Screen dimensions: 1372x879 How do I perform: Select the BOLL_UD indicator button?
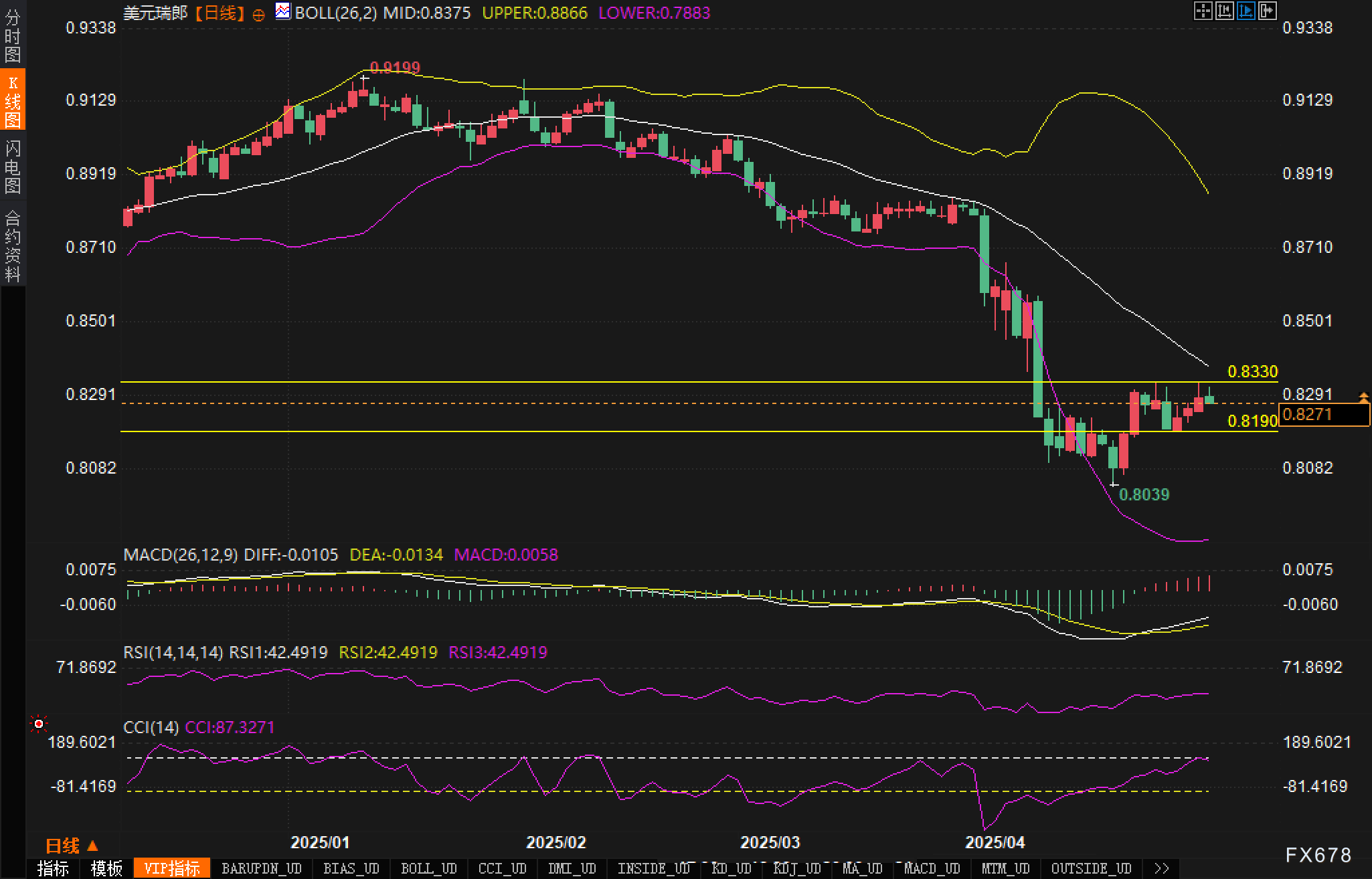(428, 868)
